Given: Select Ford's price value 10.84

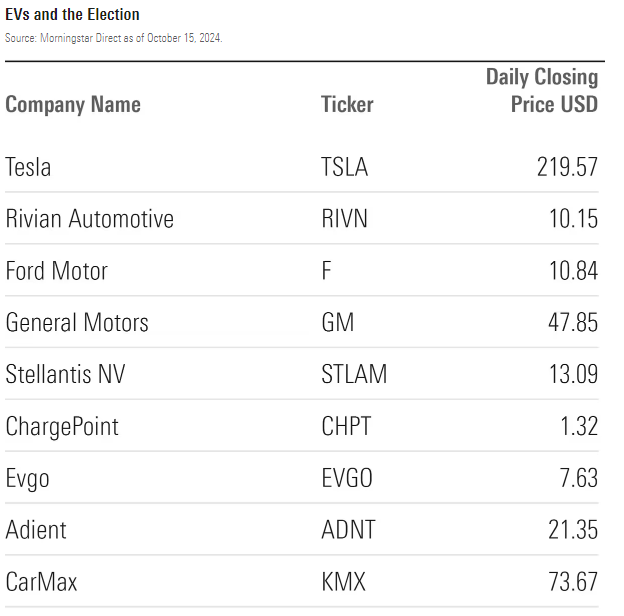Looking at the screenshot, I should click(x=573, y=271).
